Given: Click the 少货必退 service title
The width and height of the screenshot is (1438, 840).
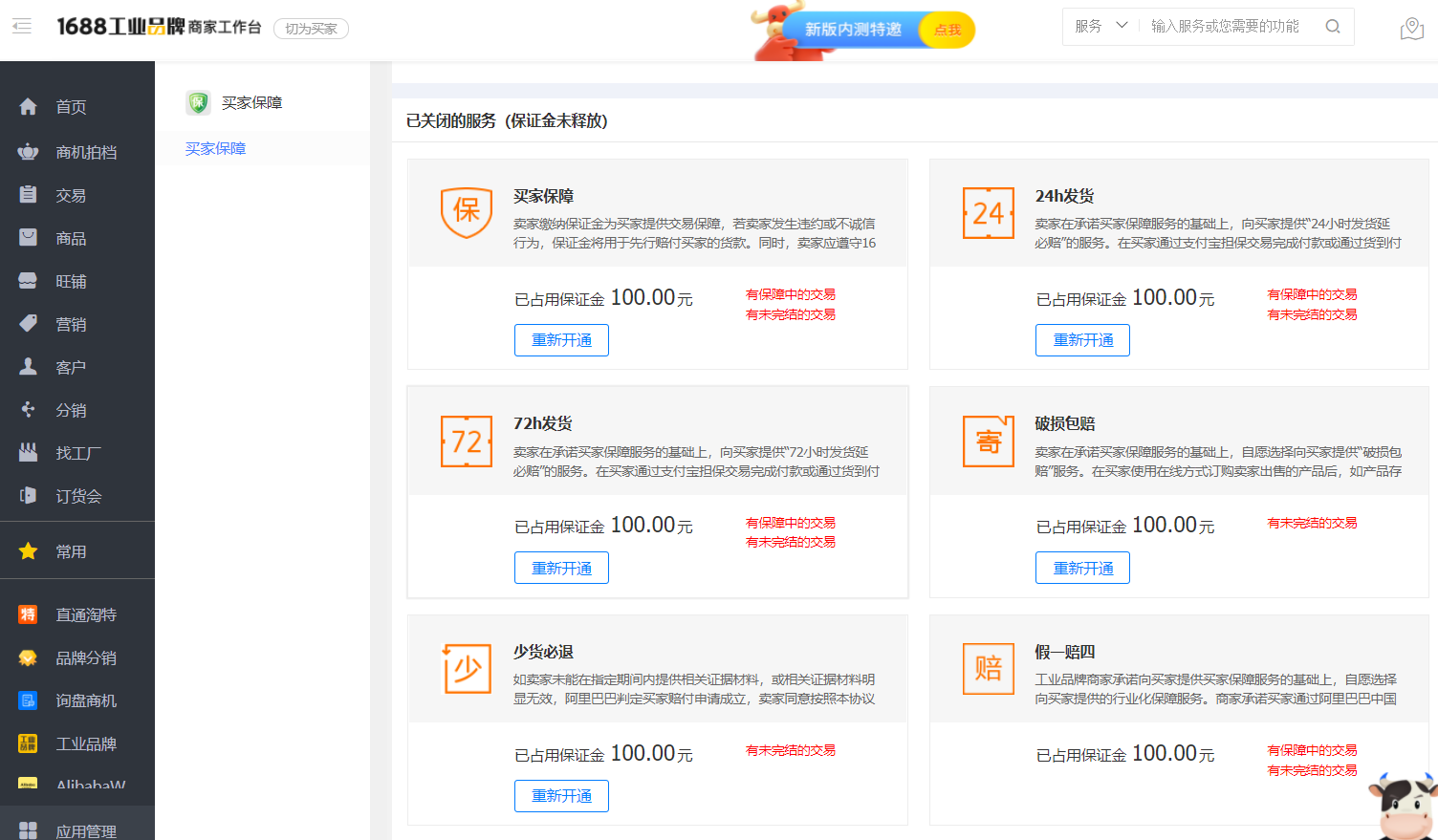Looking at the screenshot, I should tap(543, 652).
